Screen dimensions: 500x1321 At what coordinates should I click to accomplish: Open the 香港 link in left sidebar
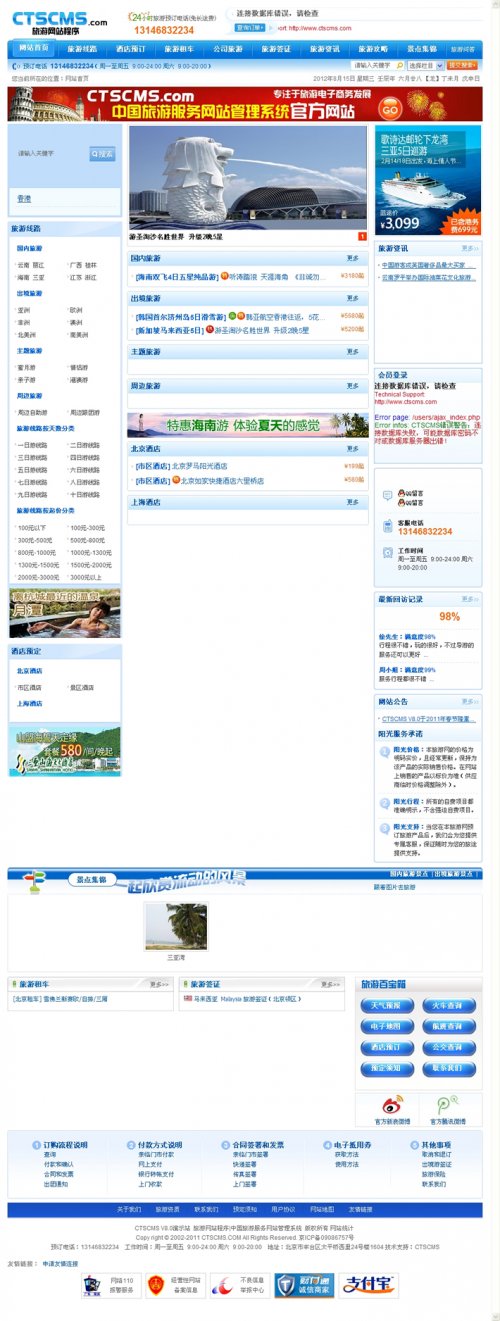click(x=24, y=199)
